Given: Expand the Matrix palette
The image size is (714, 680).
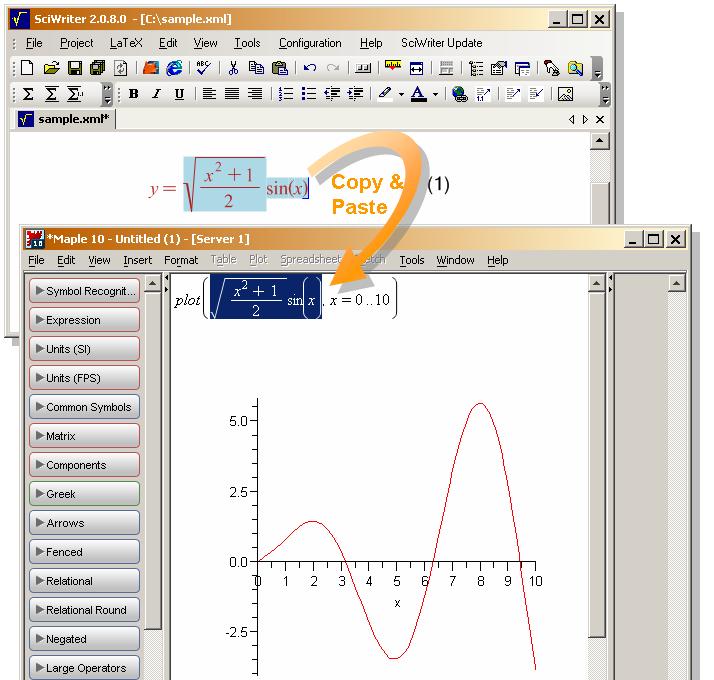Looking at the screenshot, I should 85,436.
